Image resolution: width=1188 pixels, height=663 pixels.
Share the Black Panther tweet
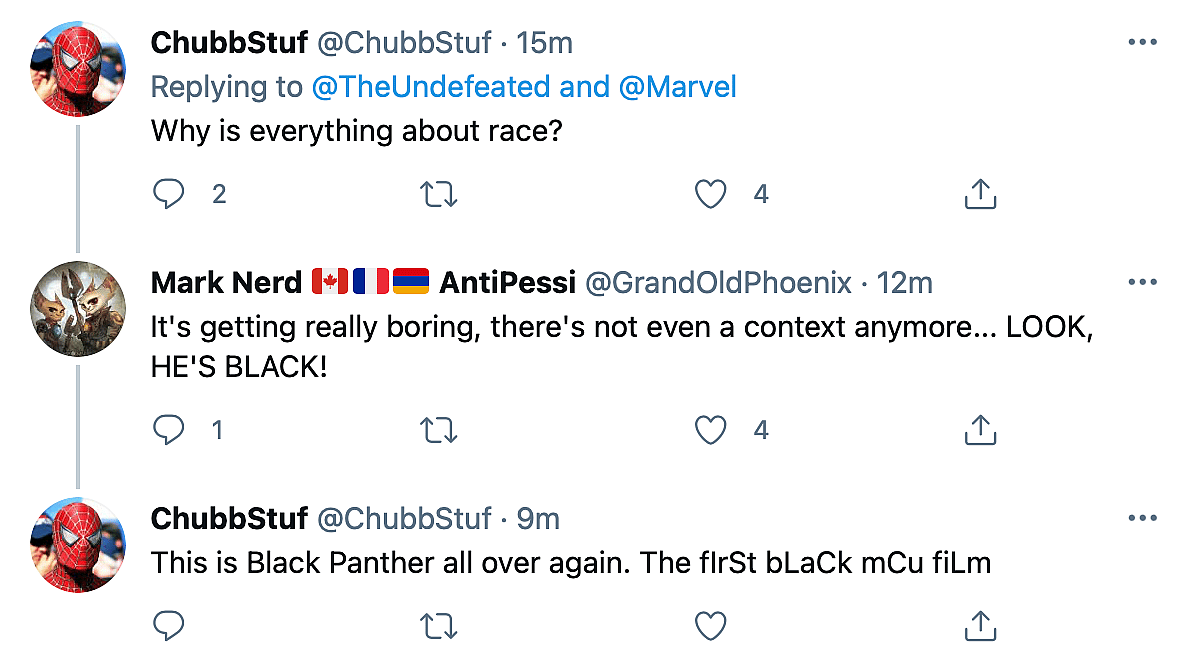[980, 625]
